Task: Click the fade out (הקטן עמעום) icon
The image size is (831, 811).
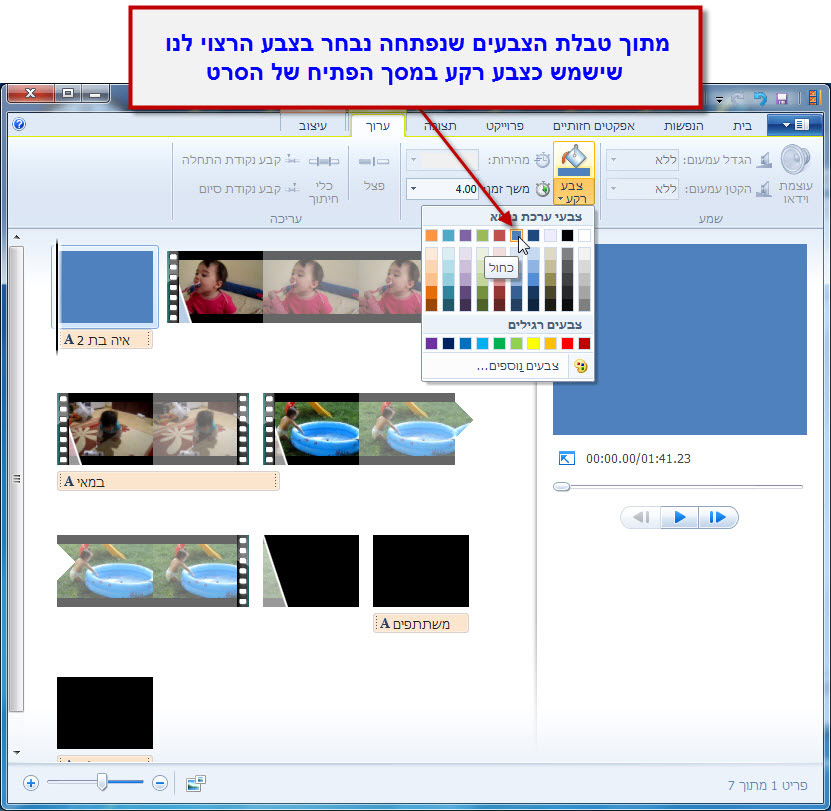Action: (x=764, y=189)
